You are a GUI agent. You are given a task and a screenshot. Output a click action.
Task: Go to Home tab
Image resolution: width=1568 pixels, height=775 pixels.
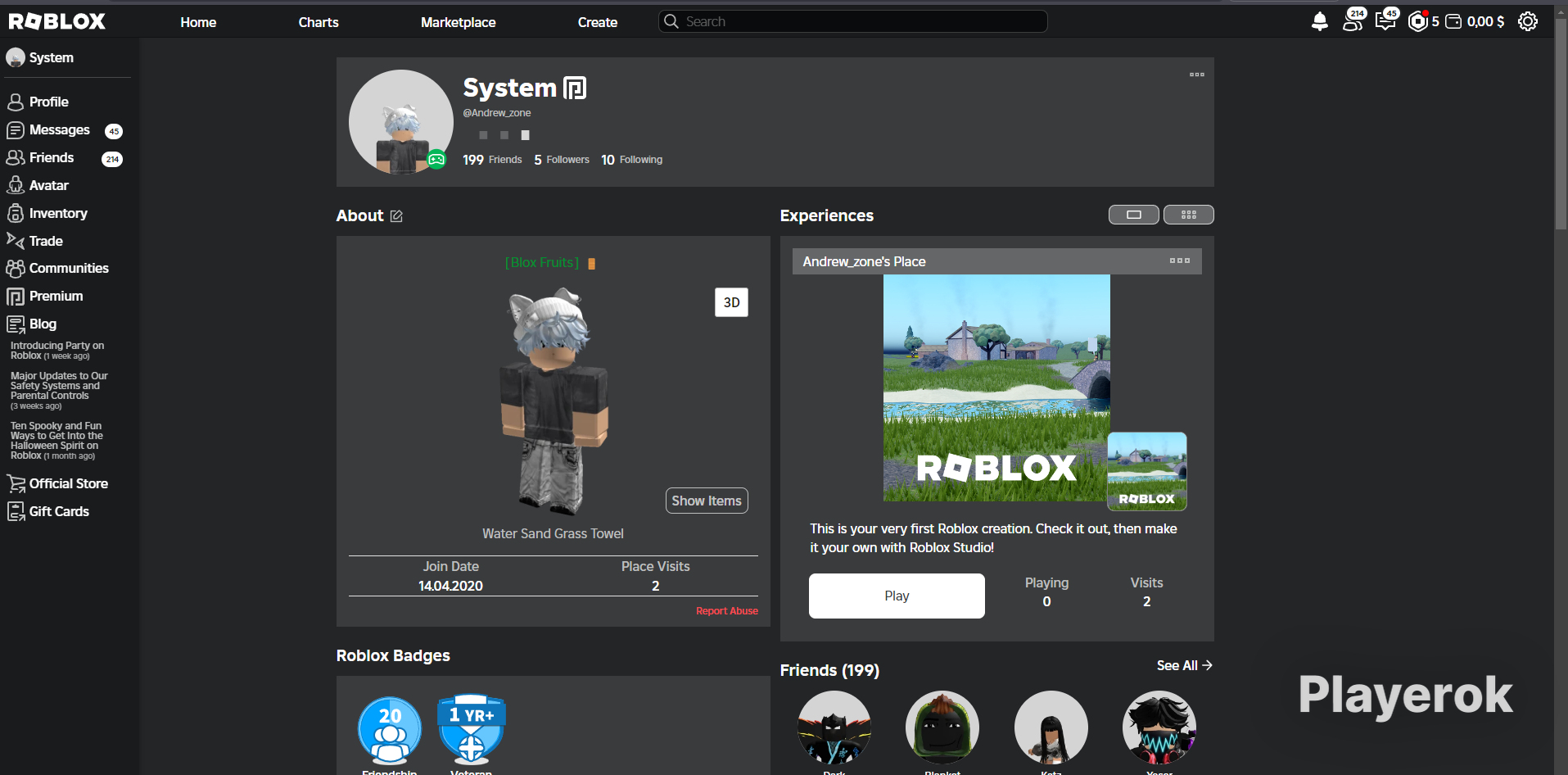click(x=198, y=22)
